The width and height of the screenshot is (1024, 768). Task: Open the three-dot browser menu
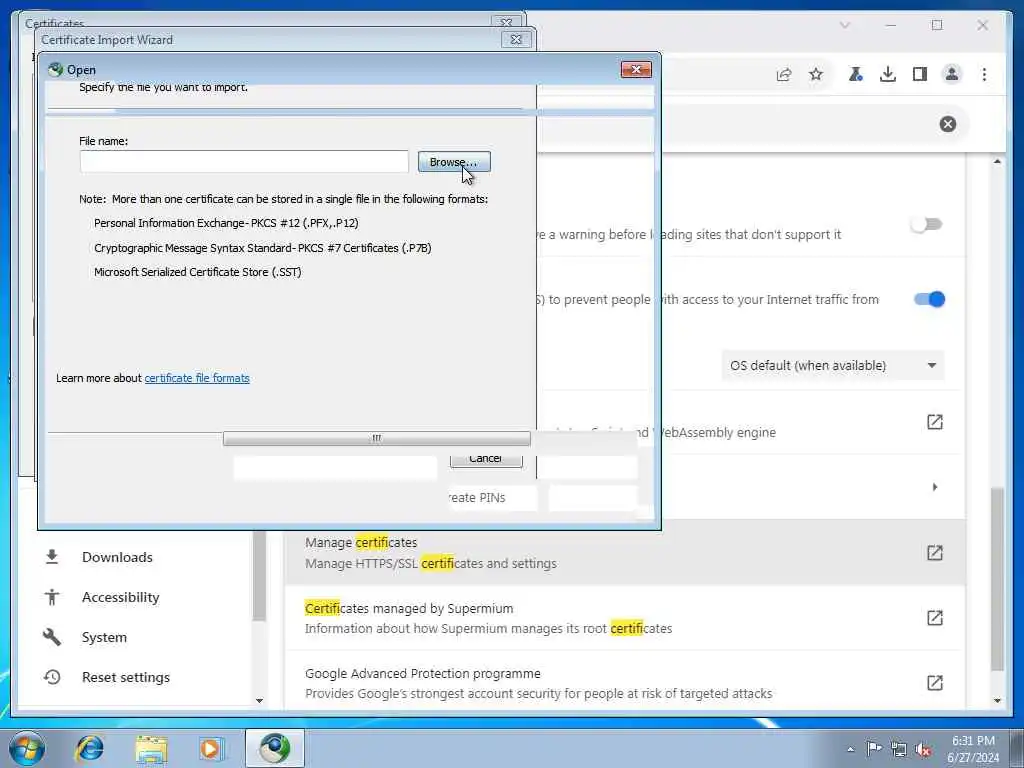coord(984,74)
